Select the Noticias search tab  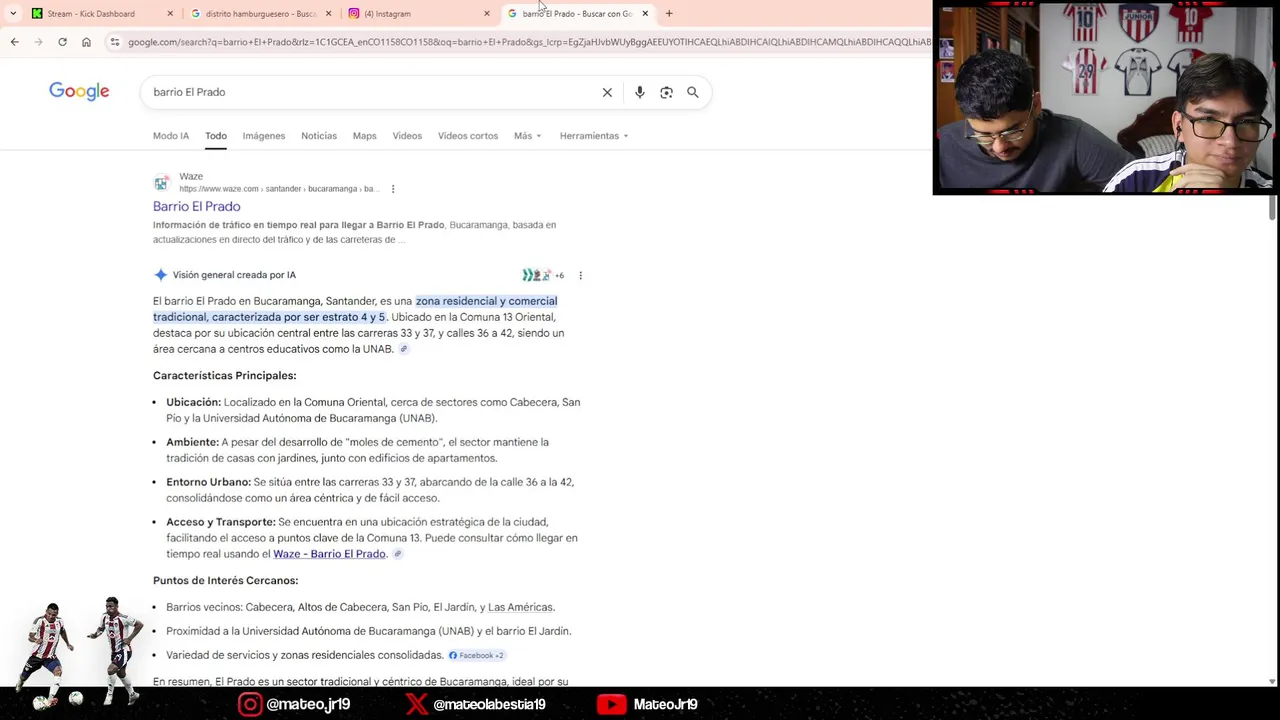319,136
